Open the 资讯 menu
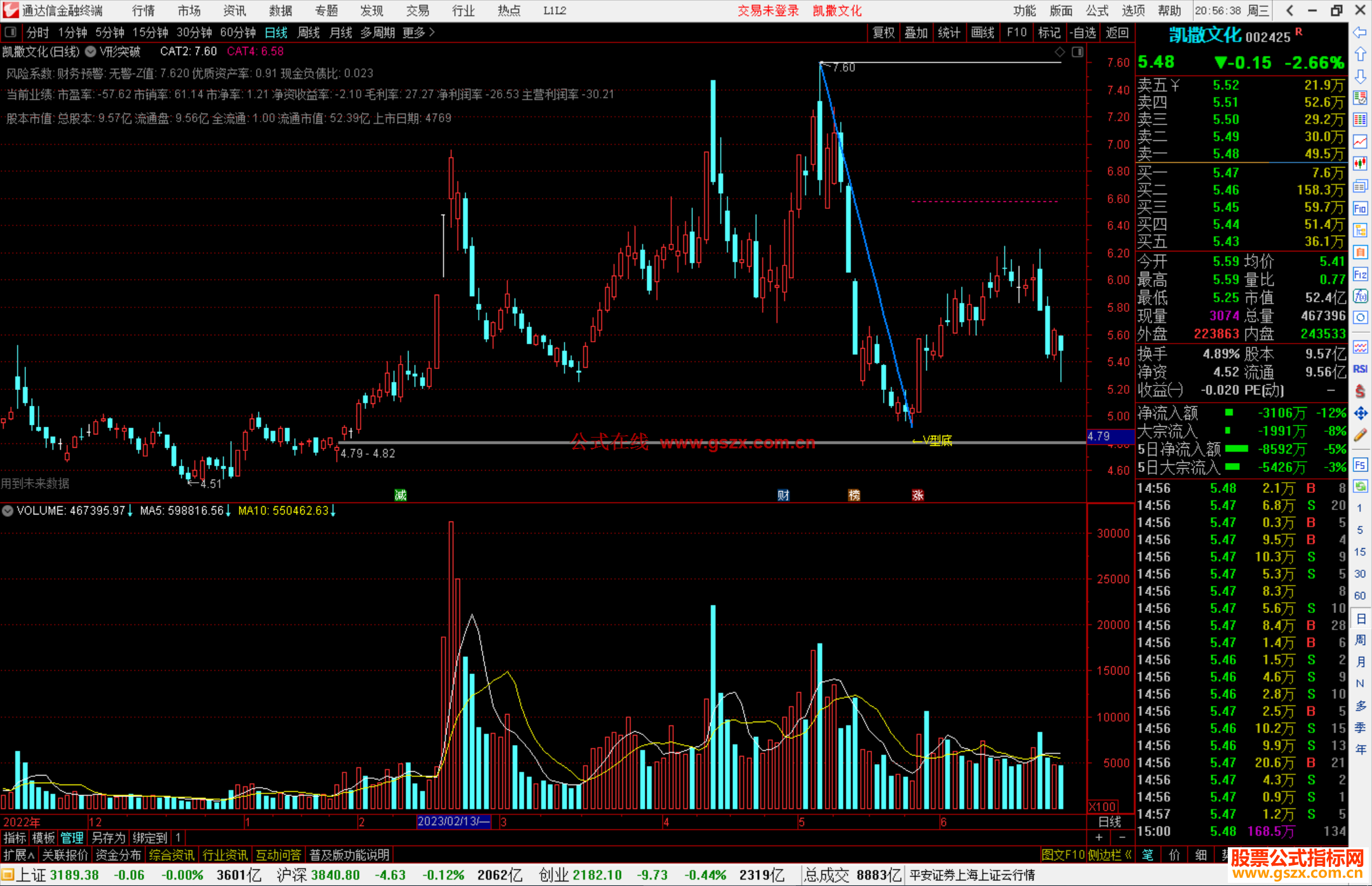 point(234,10)
